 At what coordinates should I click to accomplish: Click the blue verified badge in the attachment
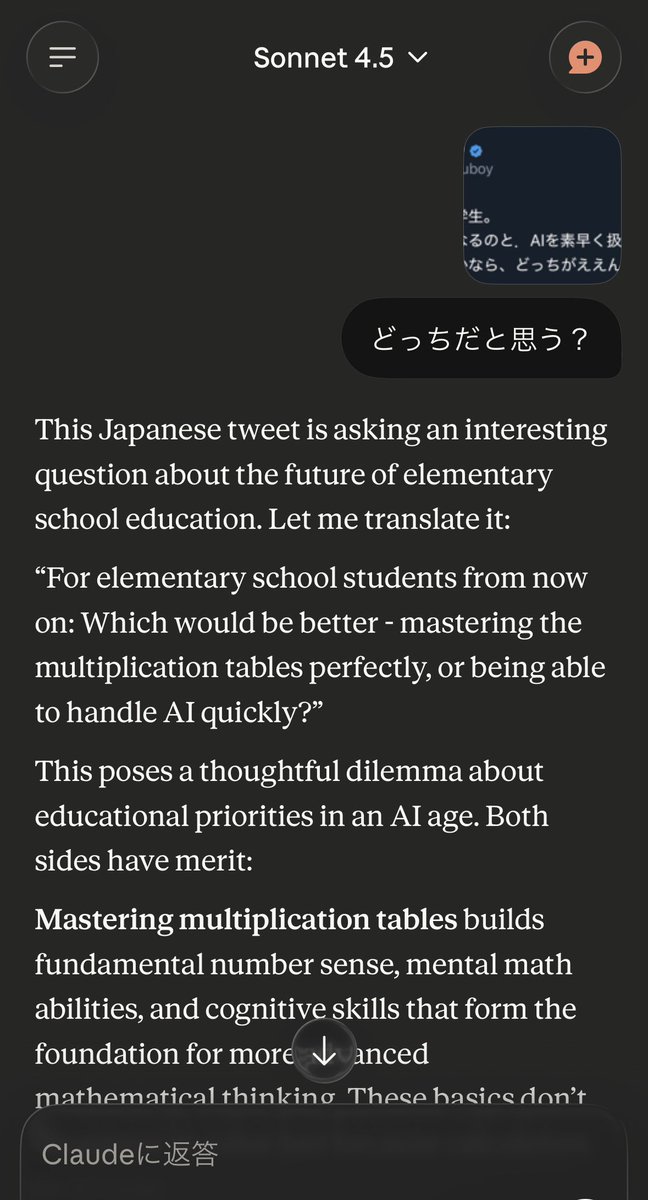point(477,150)
